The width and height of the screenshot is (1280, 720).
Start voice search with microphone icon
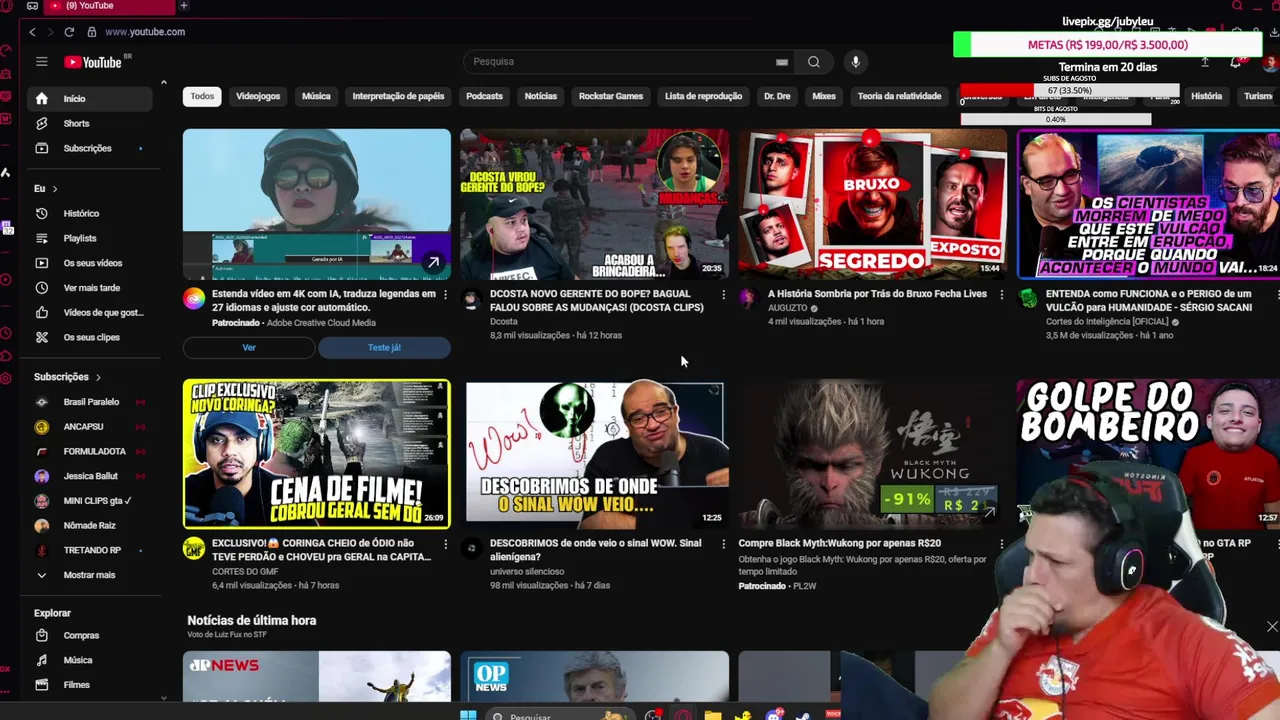click(855, 62)
